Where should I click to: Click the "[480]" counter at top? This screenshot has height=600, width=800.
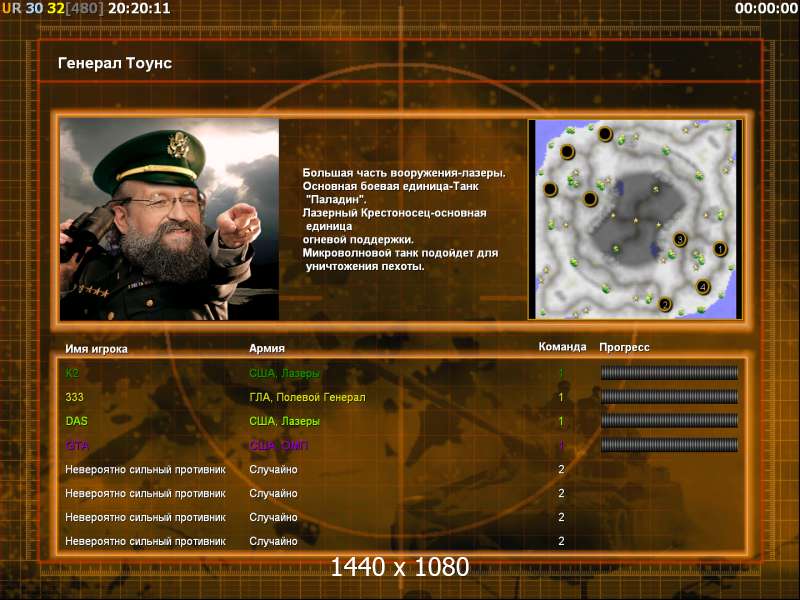[x=84, y=8]
